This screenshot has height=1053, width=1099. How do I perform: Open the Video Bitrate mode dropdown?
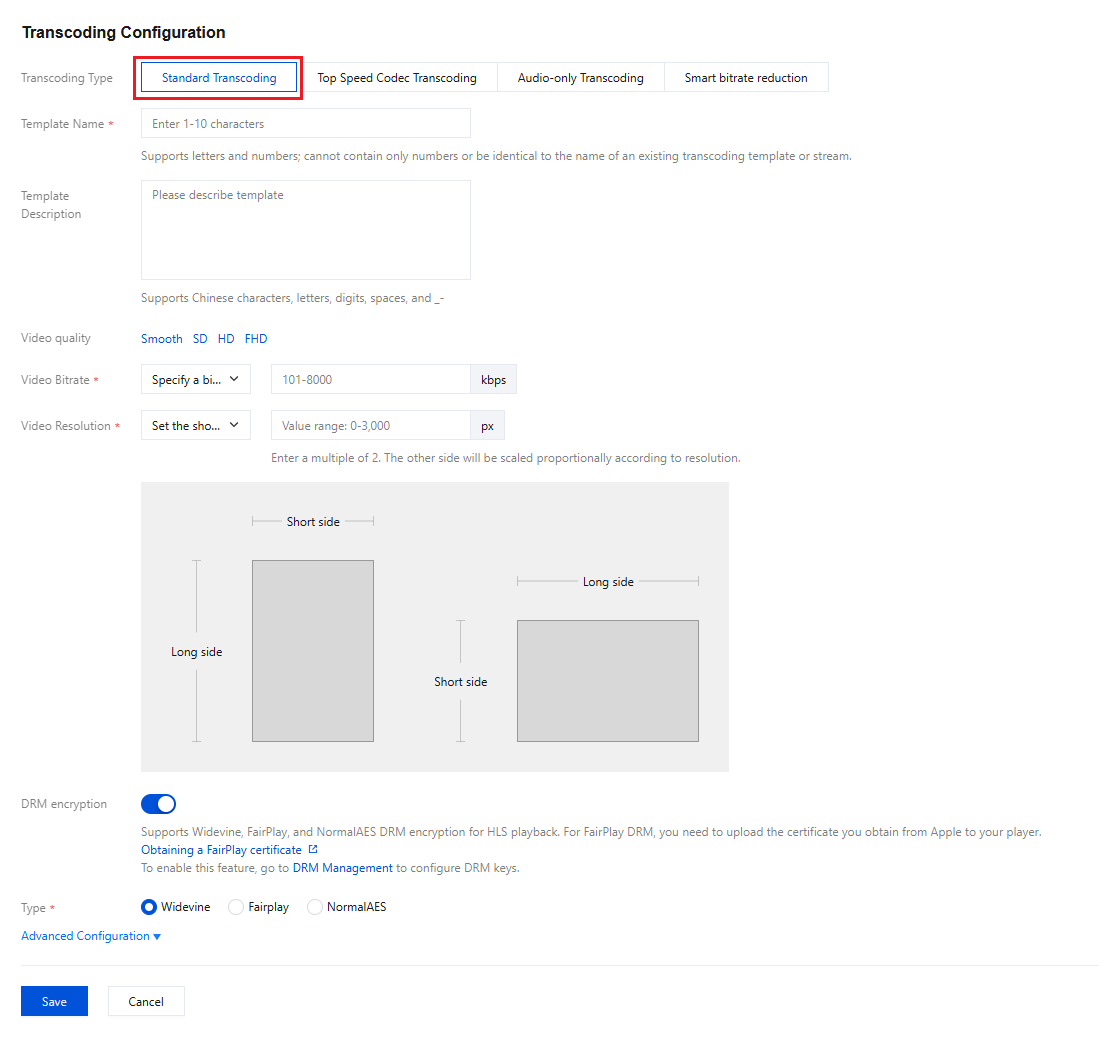(x=196, y=379)
